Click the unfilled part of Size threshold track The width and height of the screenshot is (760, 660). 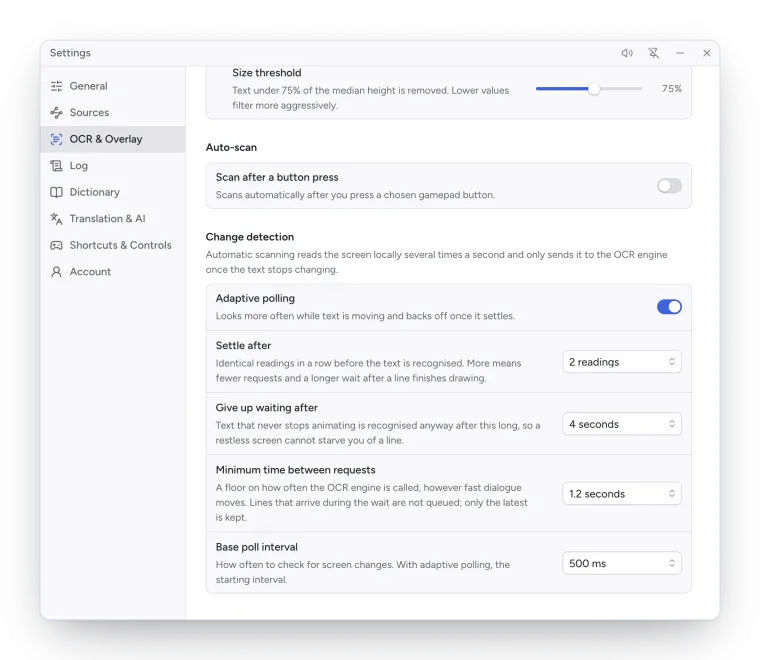tap(621, 89)
